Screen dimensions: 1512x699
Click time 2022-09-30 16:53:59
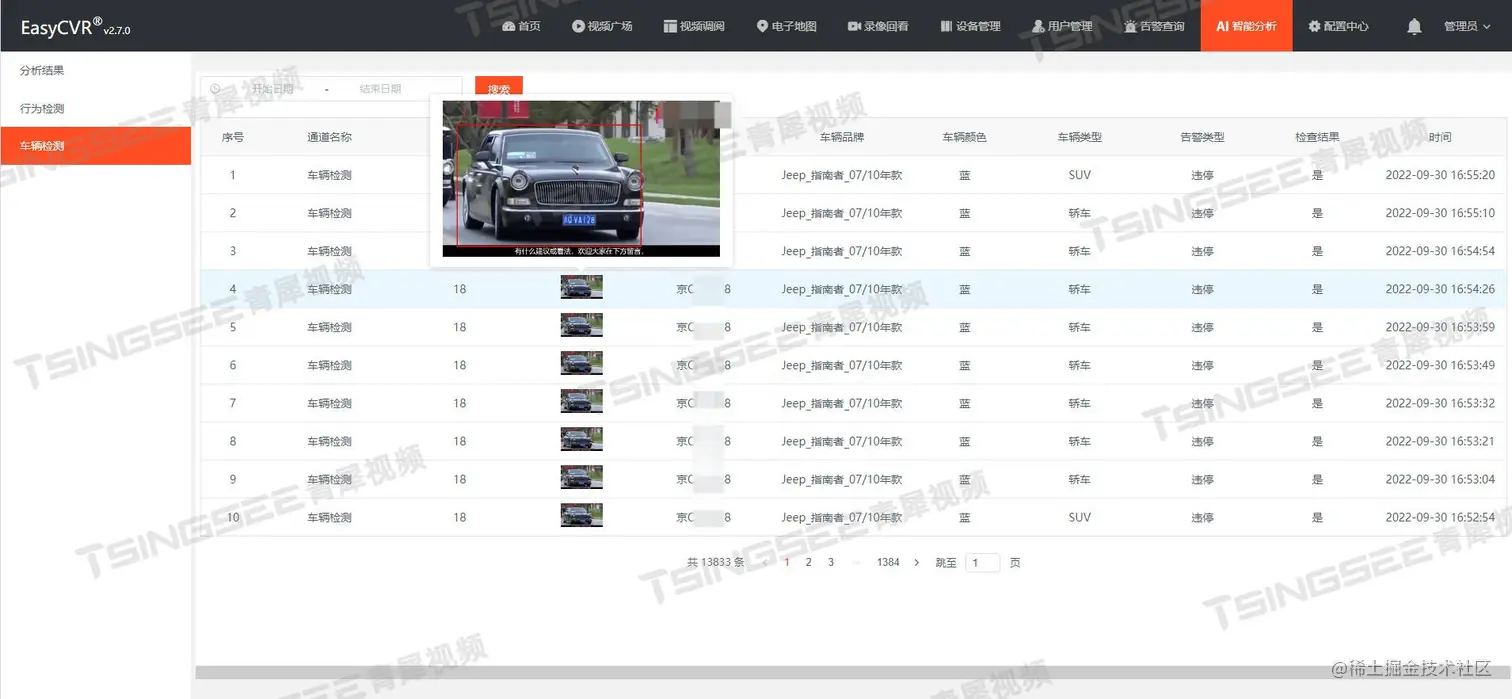pos(1440,327)
